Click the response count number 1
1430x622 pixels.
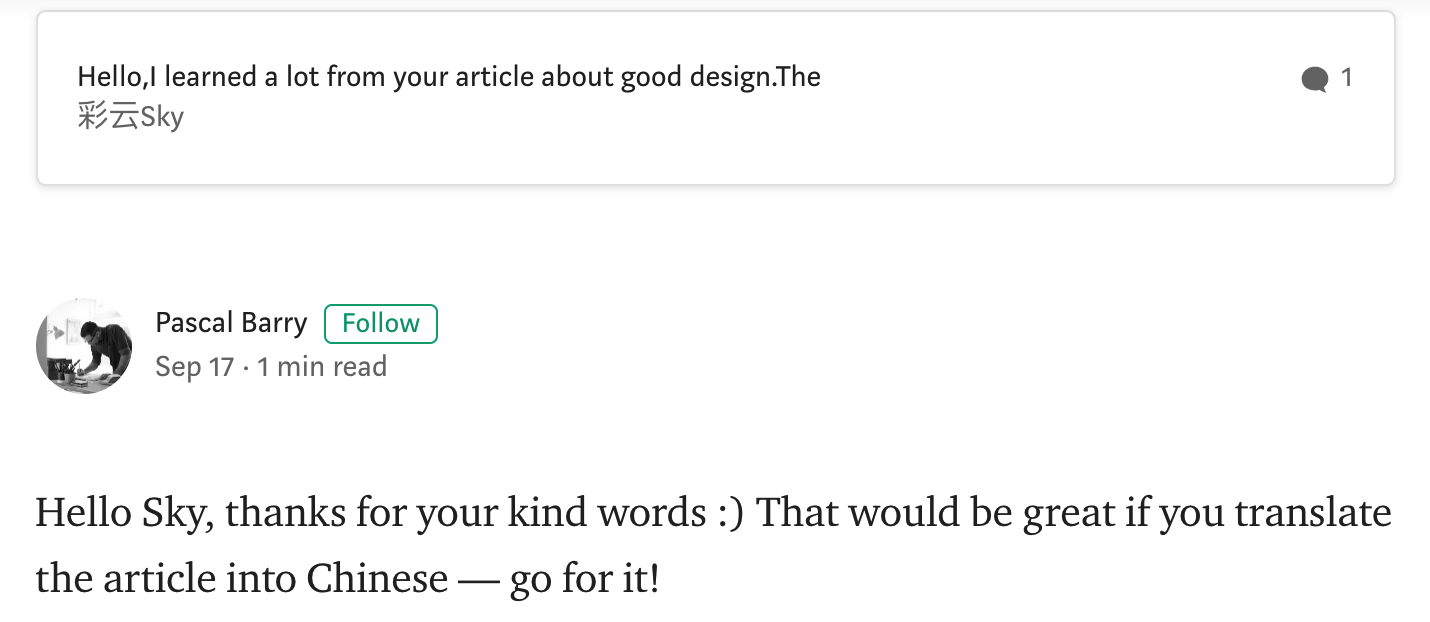coord(1346,78)
